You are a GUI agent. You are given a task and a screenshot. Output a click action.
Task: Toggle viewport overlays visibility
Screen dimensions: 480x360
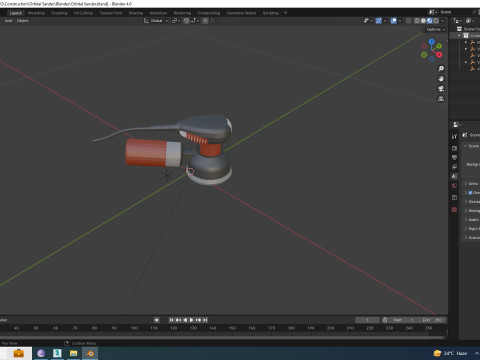click(x=394, y=21)
